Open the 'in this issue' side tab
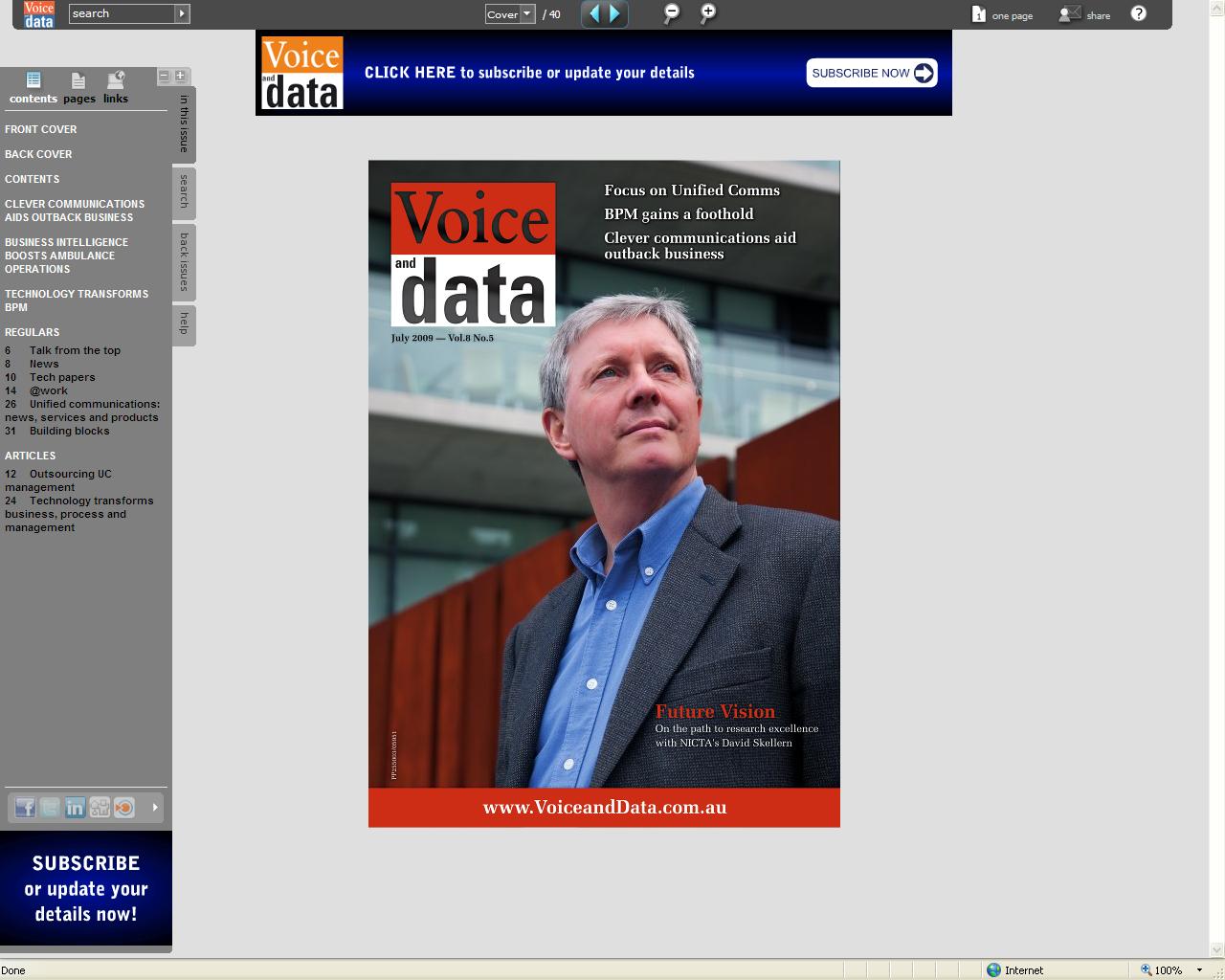This screenshot has height=980, width=1225. [184, 123]
